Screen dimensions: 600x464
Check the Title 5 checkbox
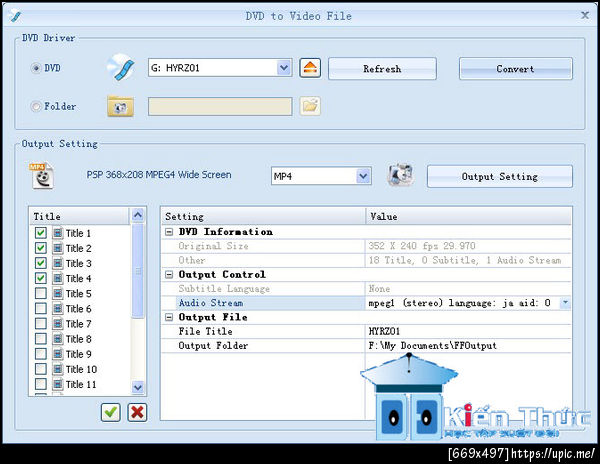coord(41,293)
